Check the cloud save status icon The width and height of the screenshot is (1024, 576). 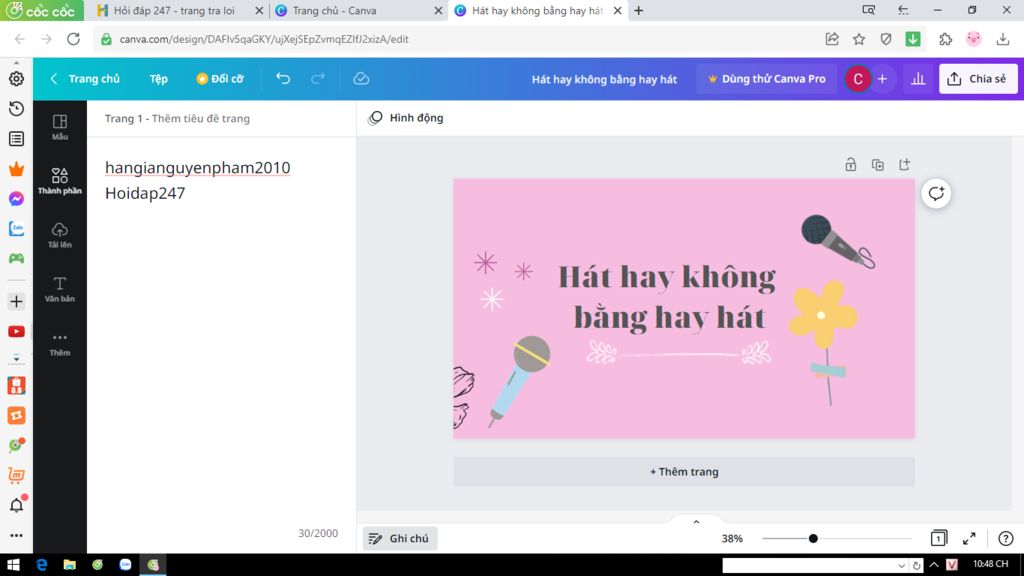(361, 78)
